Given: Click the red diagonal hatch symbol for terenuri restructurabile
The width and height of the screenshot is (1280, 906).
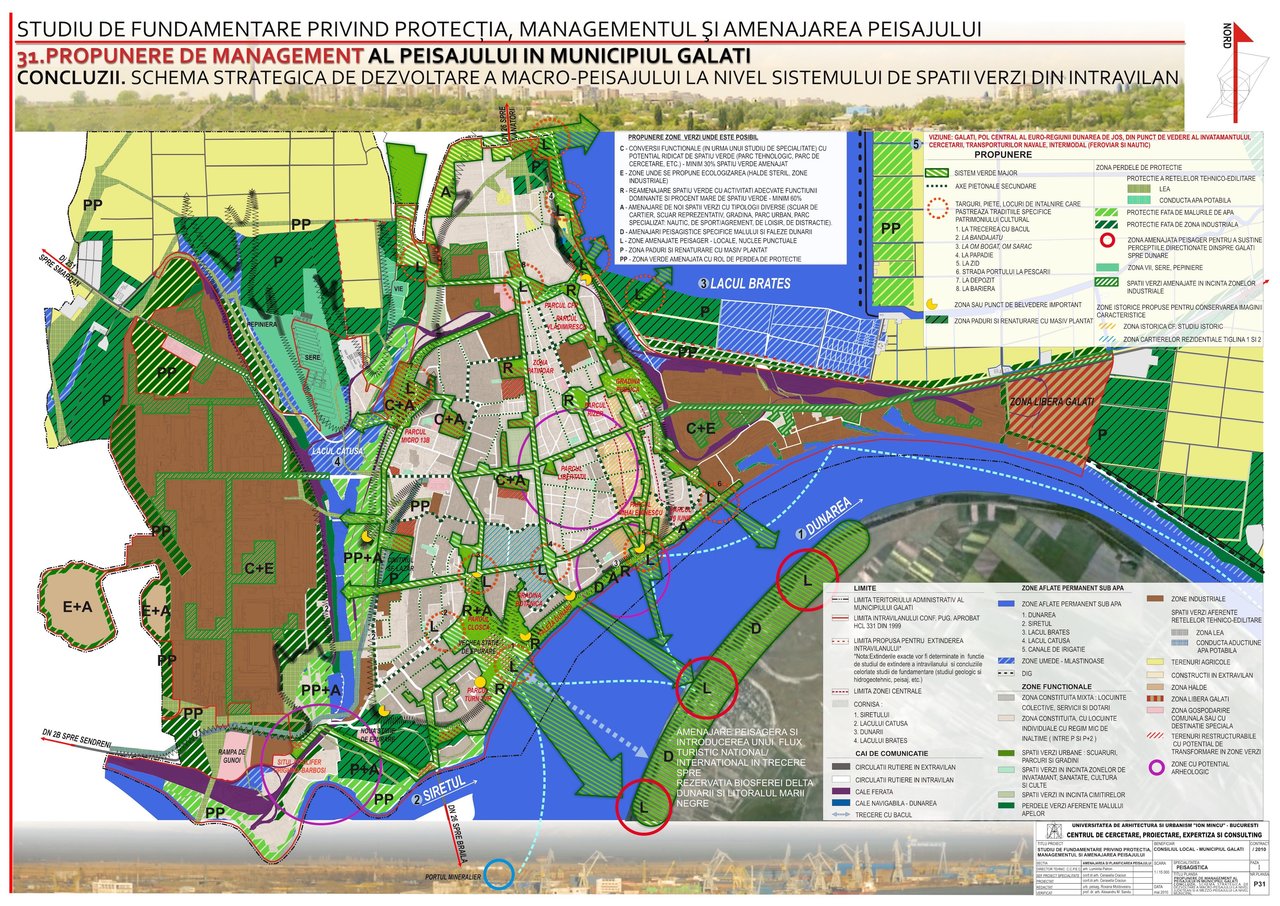Looking at the screenshot, I should [1155, 735].
